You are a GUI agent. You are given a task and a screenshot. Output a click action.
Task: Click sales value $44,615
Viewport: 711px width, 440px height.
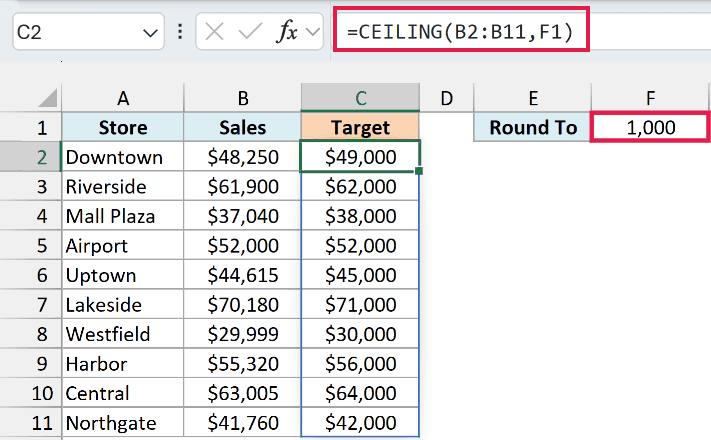[243, 274]
